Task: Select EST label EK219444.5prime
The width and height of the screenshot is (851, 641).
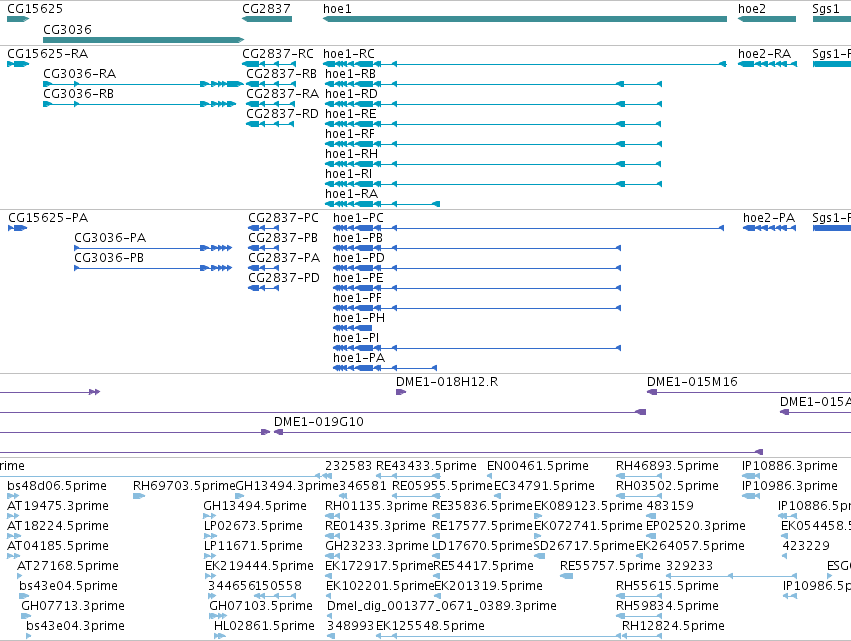Action: (x=259, y=566)
